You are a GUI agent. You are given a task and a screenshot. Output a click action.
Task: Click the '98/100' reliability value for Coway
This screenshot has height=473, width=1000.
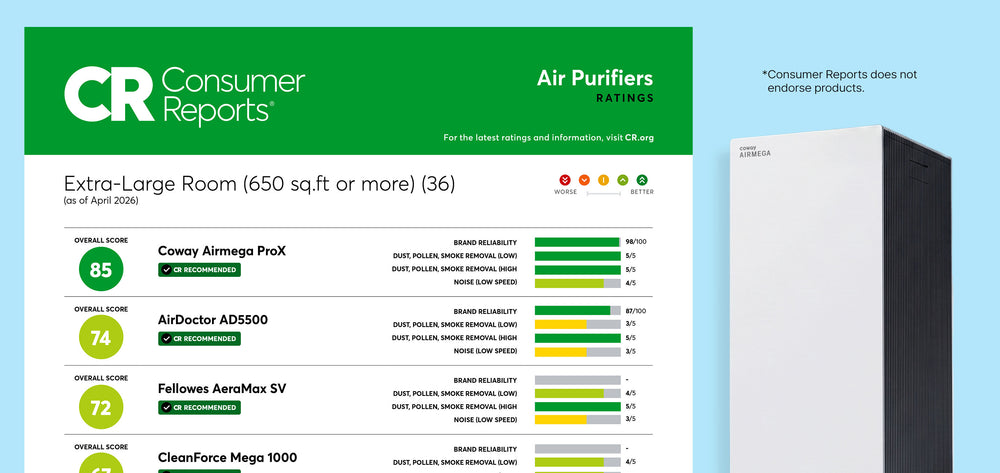point(636,242)
